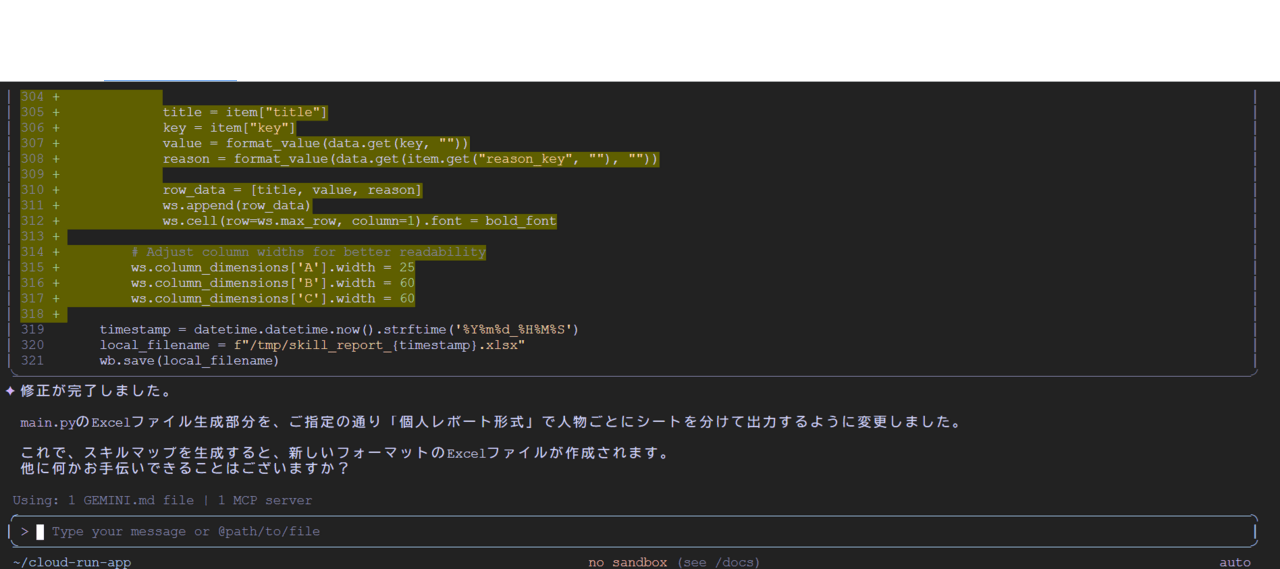Click the '1 MCP server' status text
1280x569 pixels.
pyautogui.click(x=264, y=500)
